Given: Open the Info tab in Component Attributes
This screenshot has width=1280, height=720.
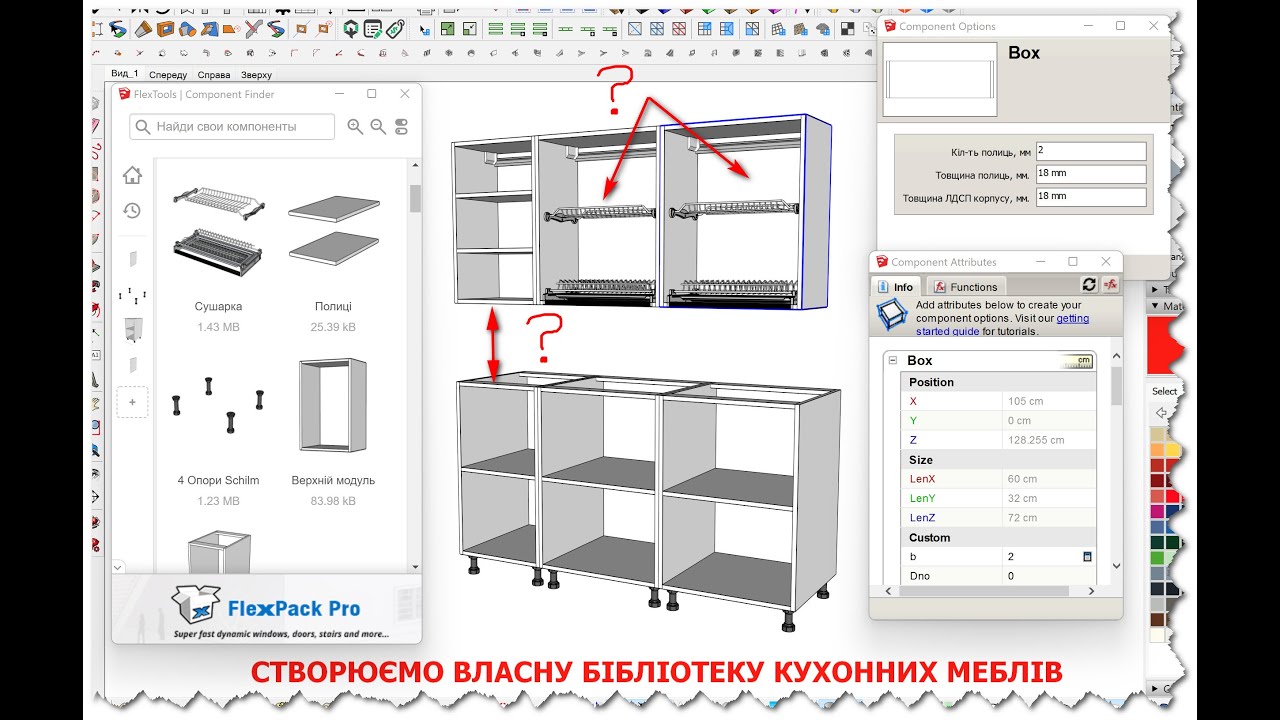Looking at the screenshot, I should pos(895,287).
